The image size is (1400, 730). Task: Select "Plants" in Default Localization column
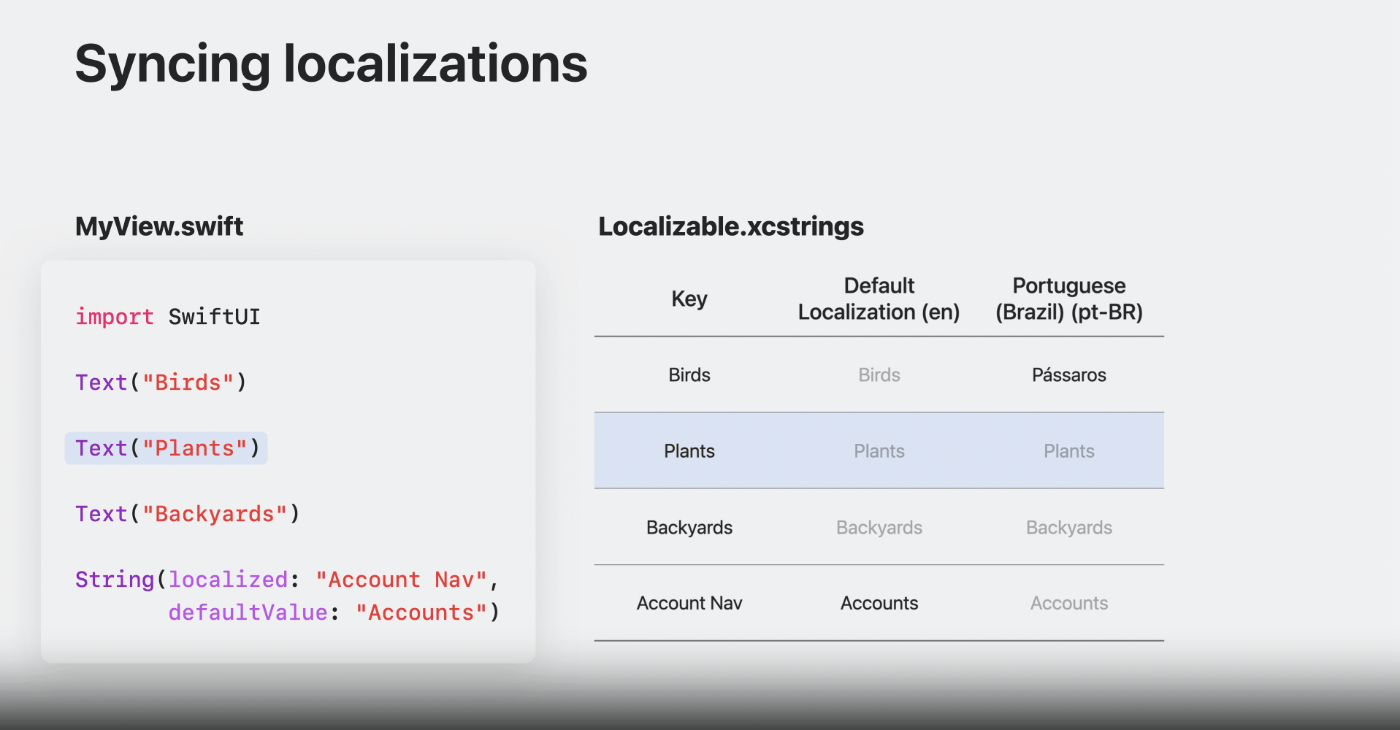click(x=879, y=451)
